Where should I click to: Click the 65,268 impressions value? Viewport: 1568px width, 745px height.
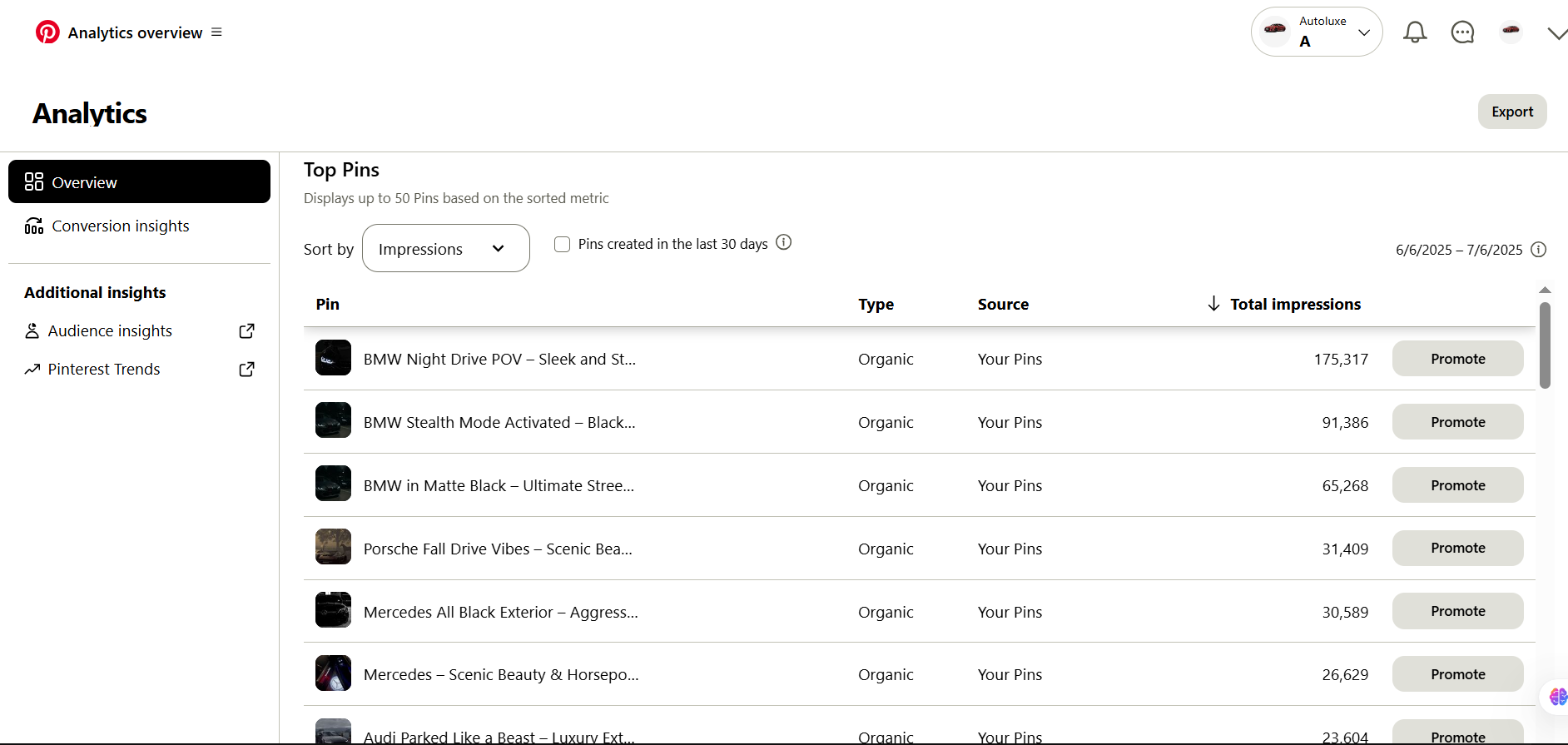click(1345, 485)
